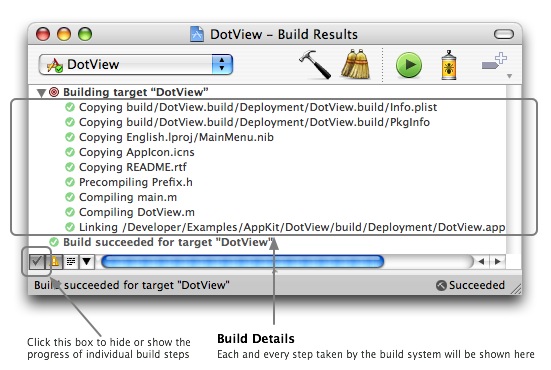Screen dimensions: 551x370
Task: Click the DotView document icon in title bar
Action: [197, 34]
